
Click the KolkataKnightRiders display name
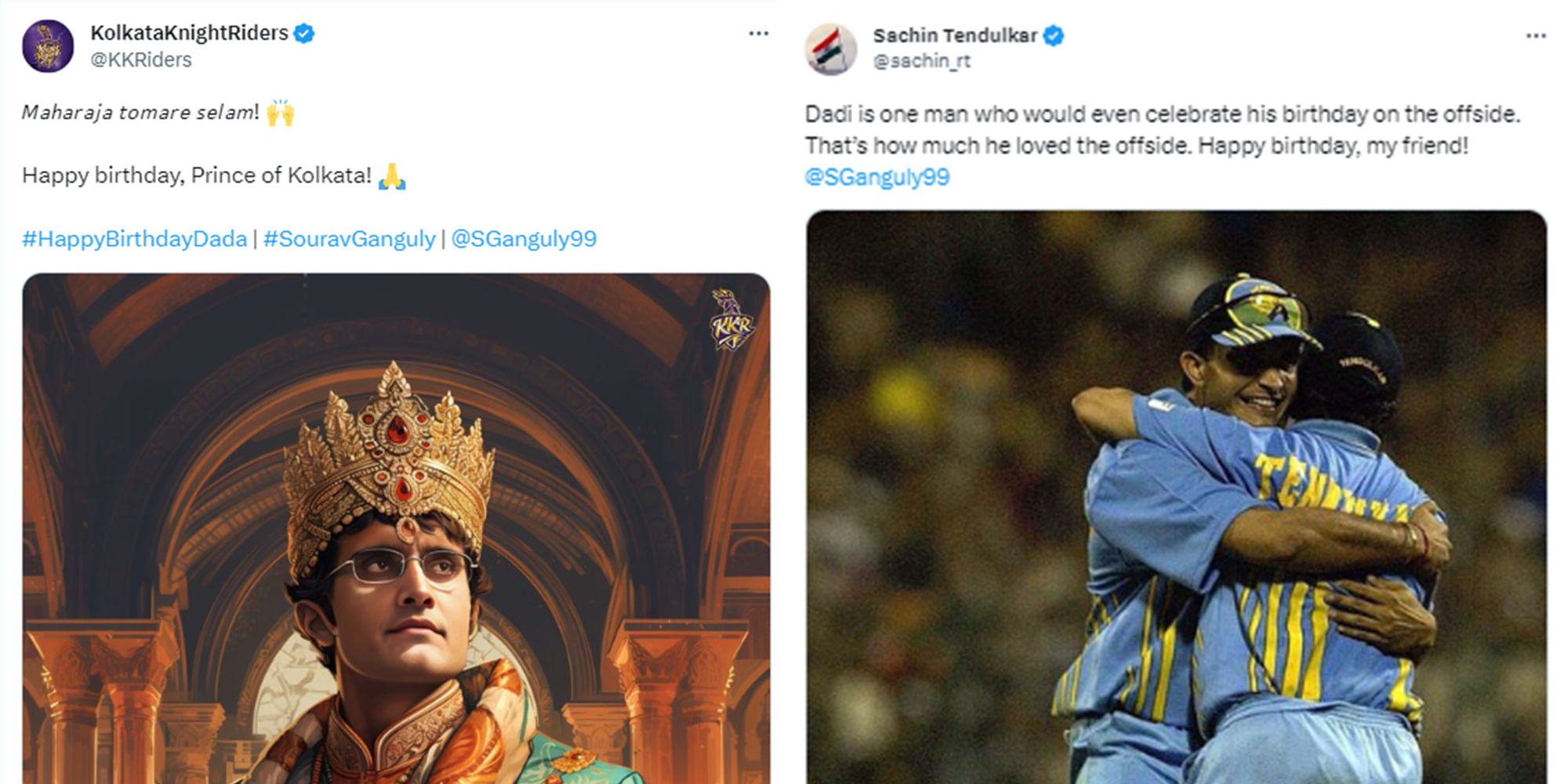[x=188, y=33]
